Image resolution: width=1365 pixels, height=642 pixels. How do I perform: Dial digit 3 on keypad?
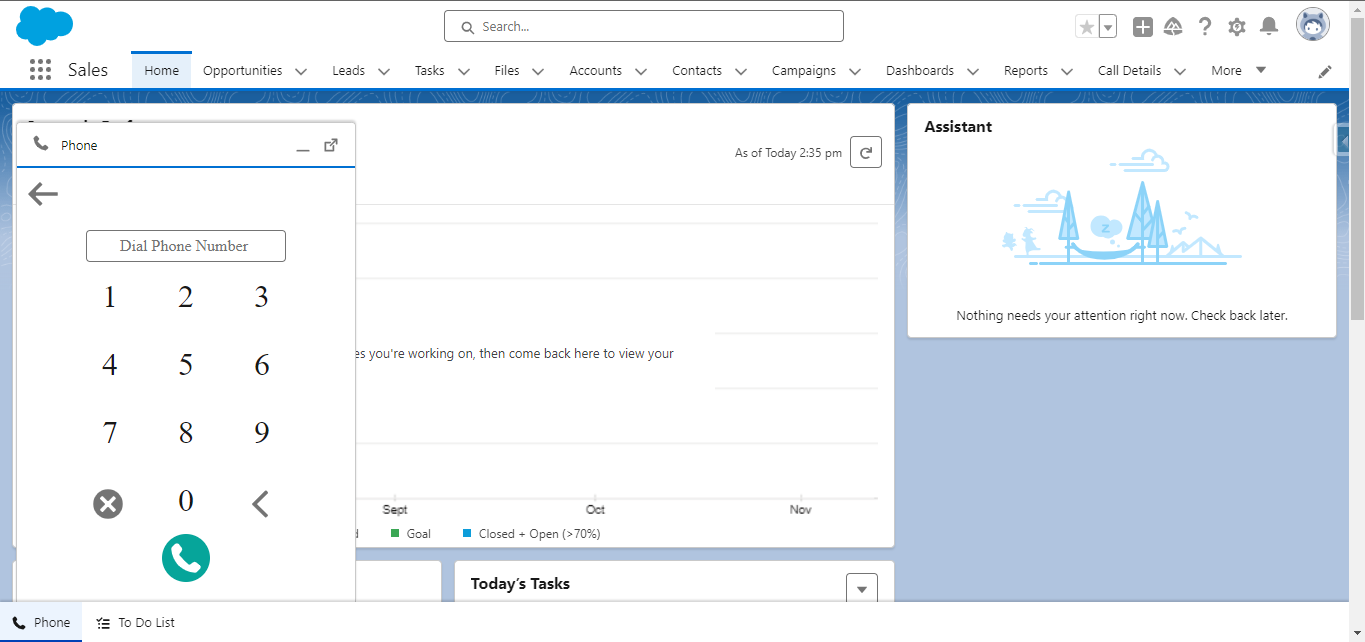[261, 297]
